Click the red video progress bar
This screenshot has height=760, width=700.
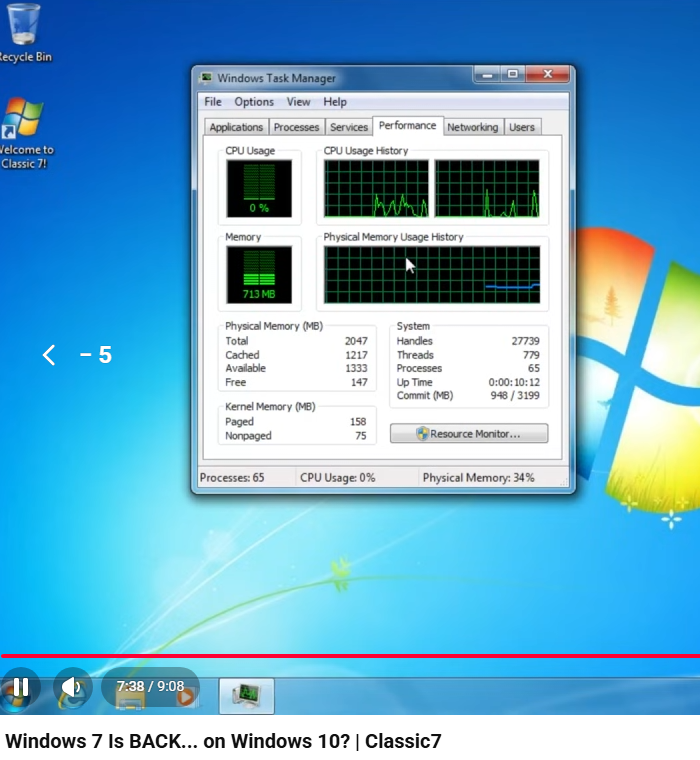[350, 656]
